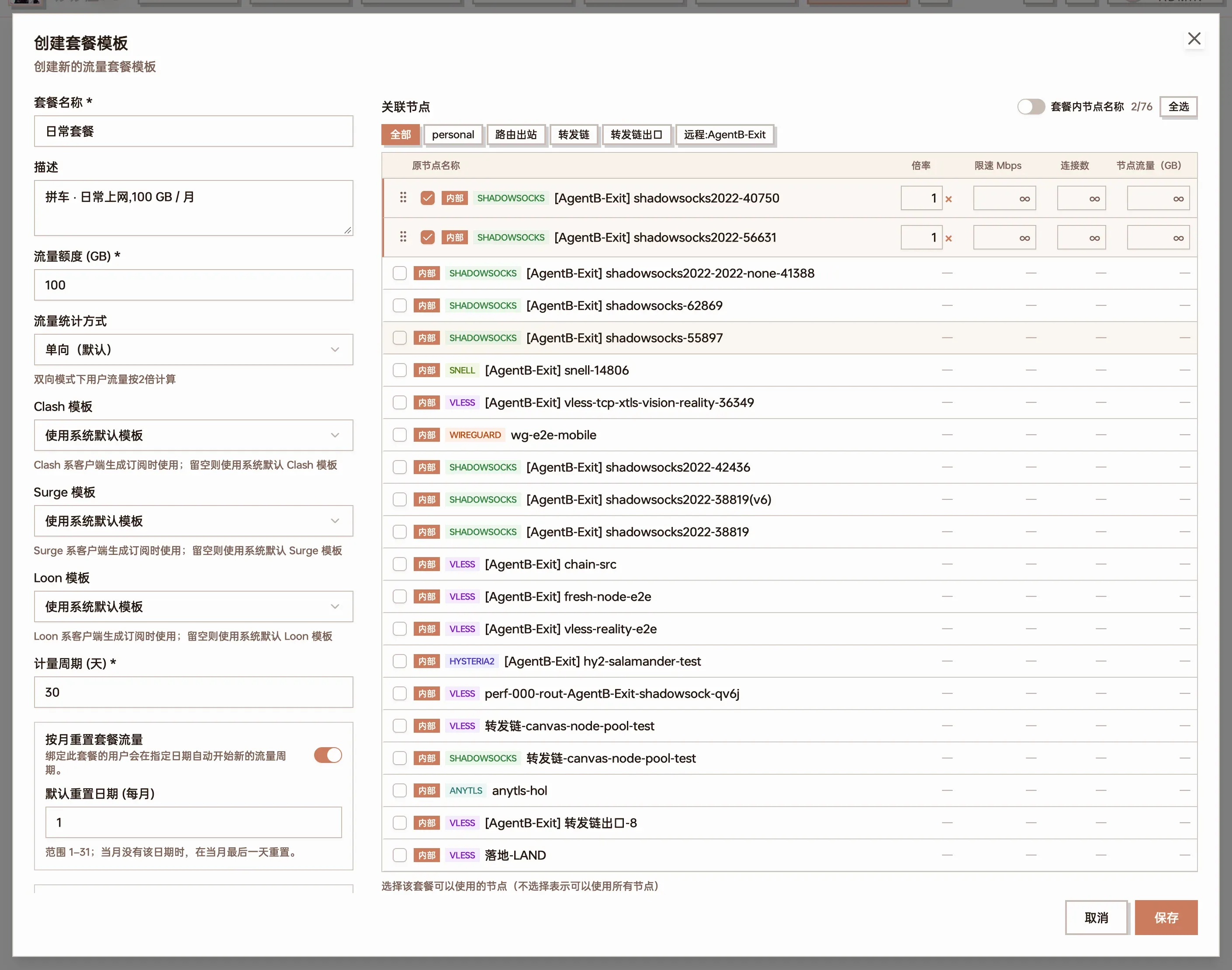
Task: Select the 全部 filter tab
Action: click(x=401, y=135)
